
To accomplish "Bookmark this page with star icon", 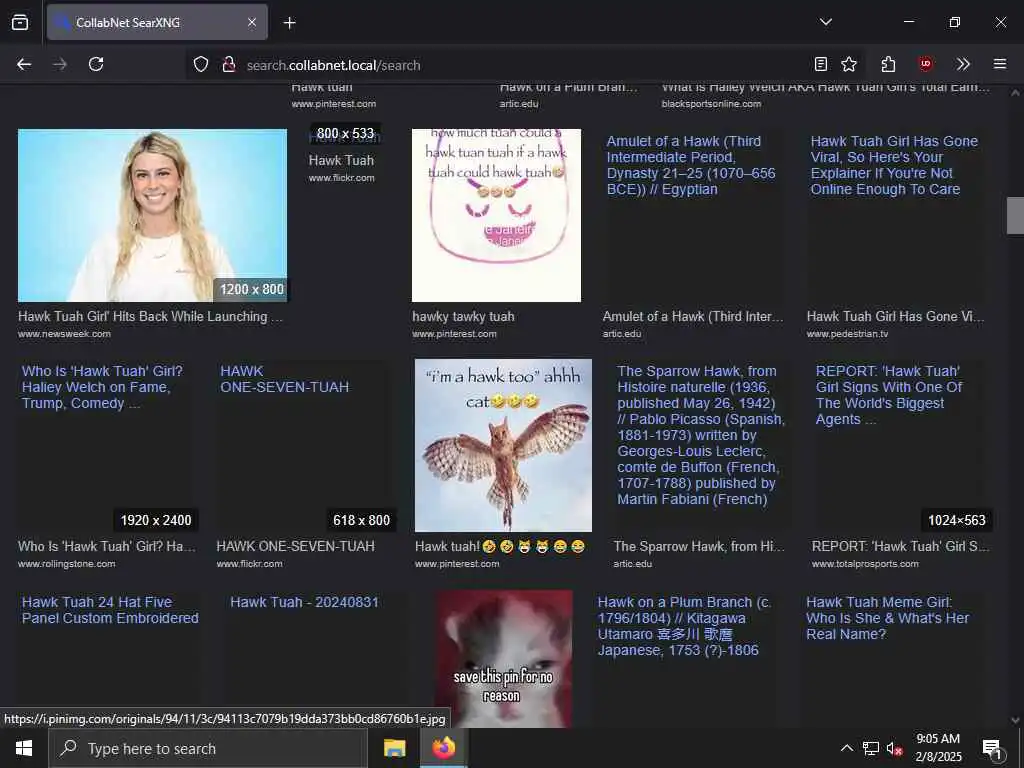I will [x=849, y=64].
